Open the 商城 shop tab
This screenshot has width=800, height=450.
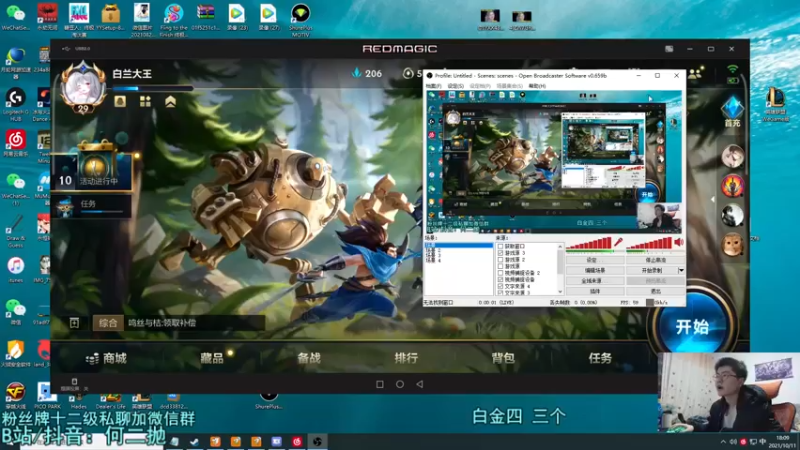(x=107, y=358)
